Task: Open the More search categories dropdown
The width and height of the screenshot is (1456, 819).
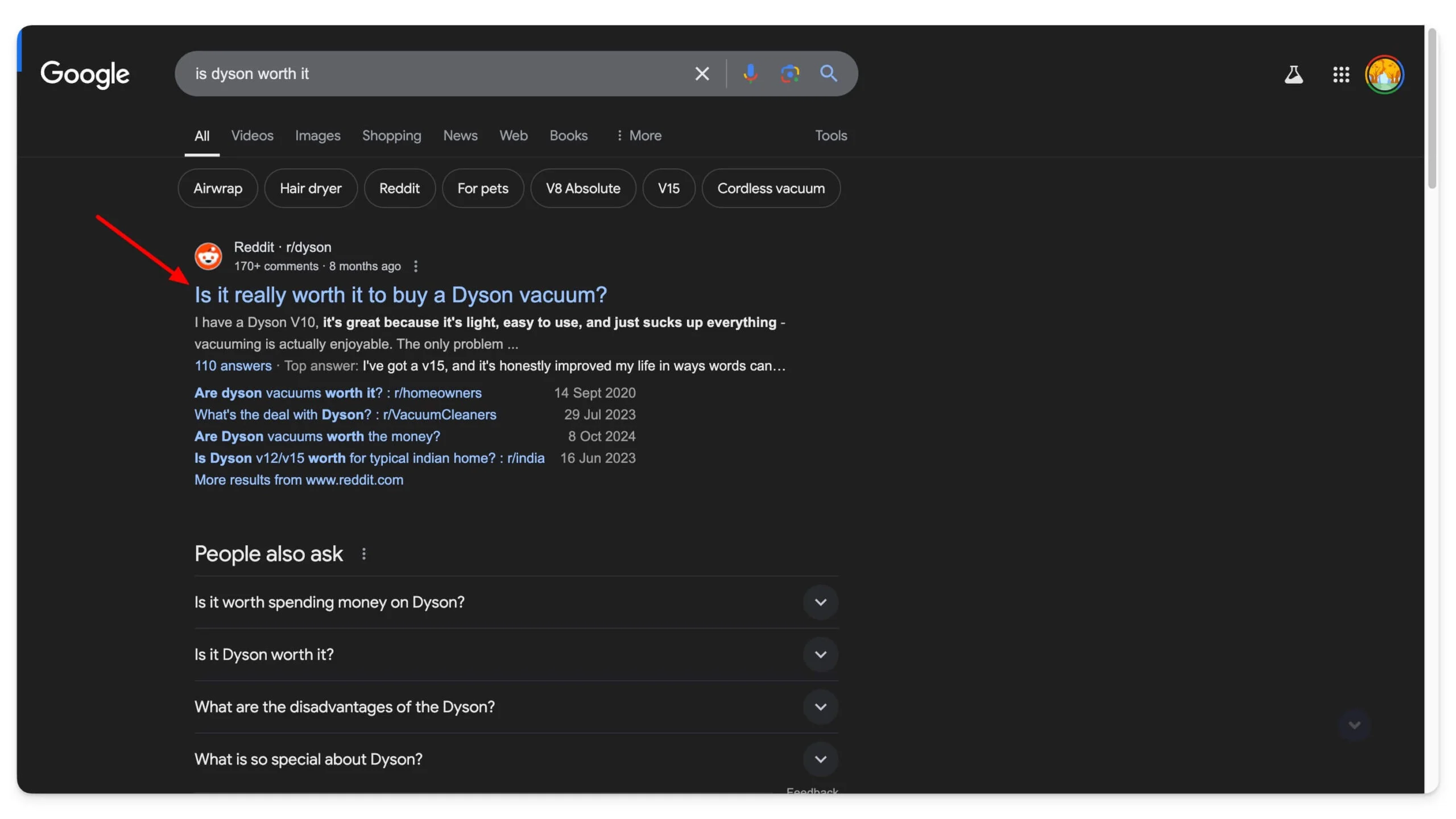Action: [639, 135]
